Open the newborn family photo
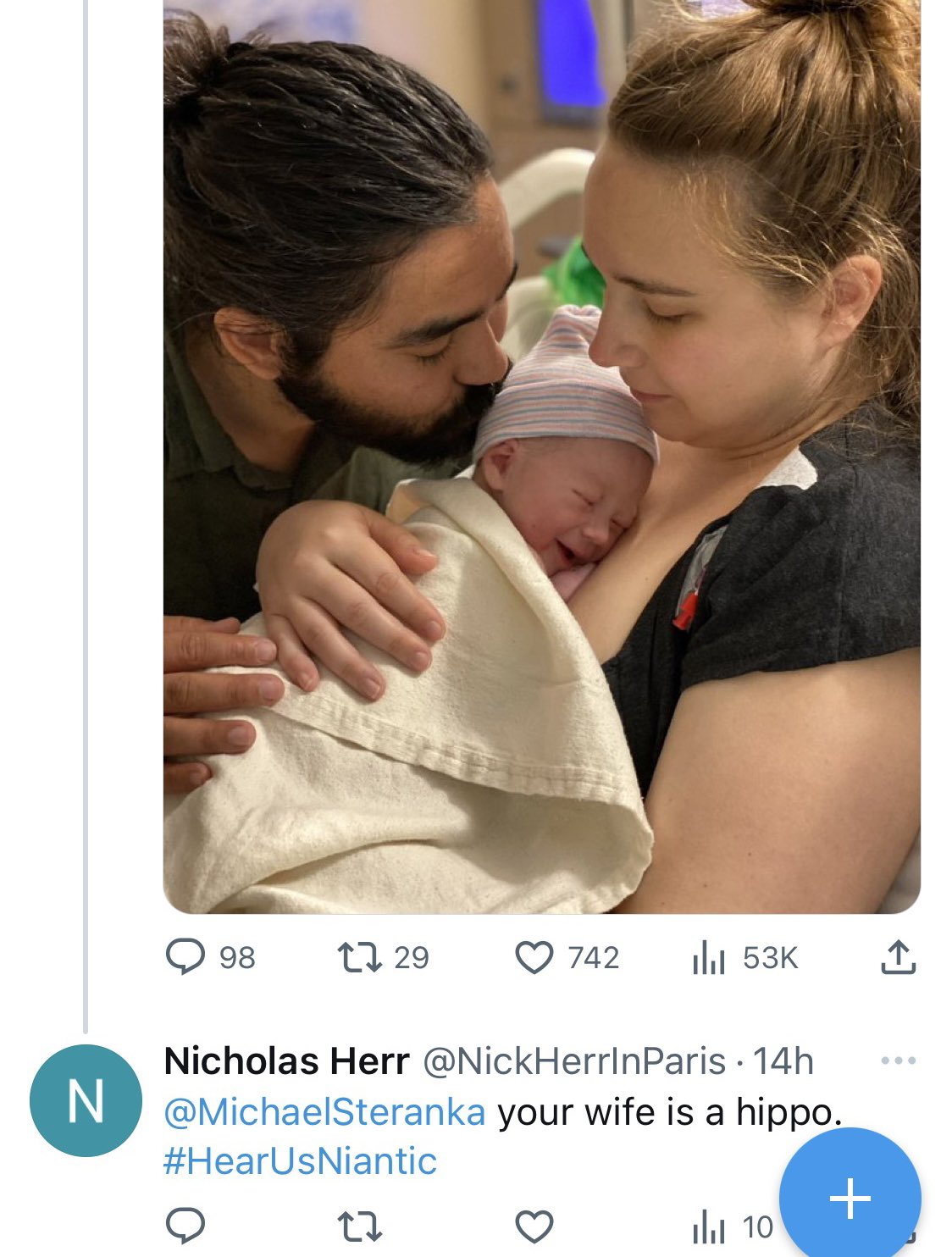Viewport: 952px width, 1257px height. click(542, 457)
